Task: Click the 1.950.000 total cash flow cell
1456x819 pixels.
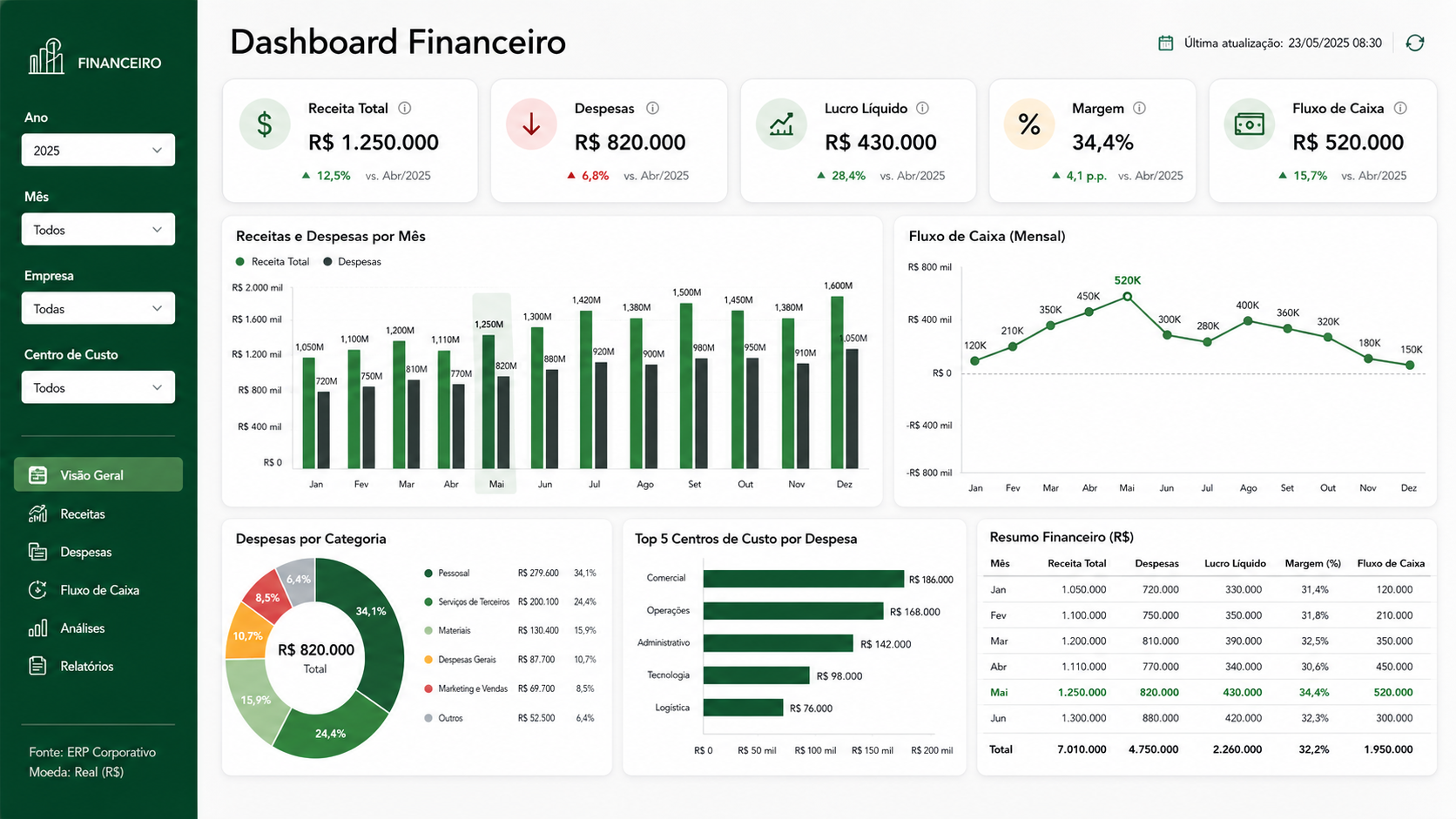Action: pos(1388,749)
